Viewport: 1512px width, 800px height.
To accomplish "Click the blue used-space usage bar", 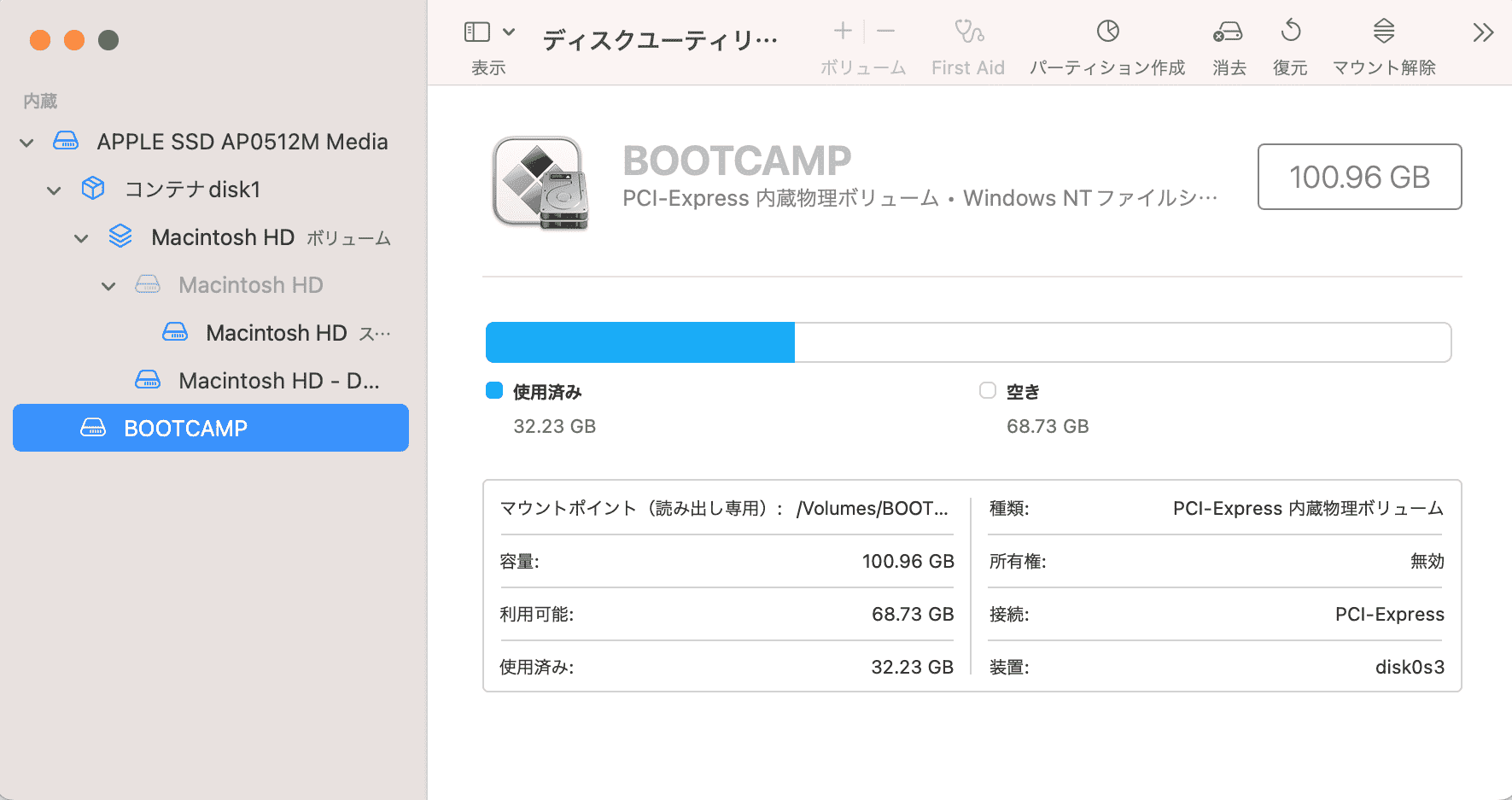I will (x=640, y=342).
